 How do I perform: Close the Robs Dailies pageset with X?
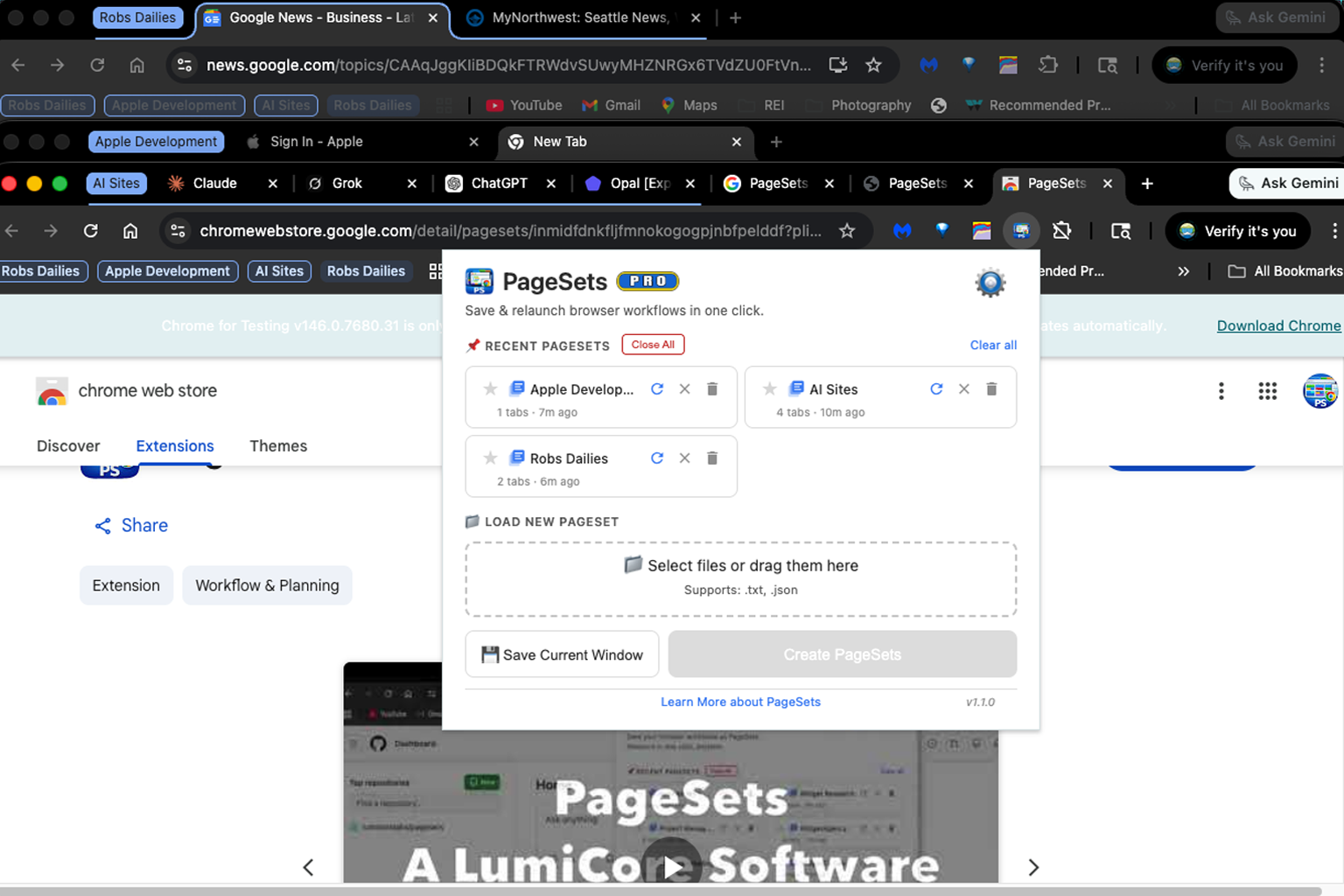[x=685, y=458]
